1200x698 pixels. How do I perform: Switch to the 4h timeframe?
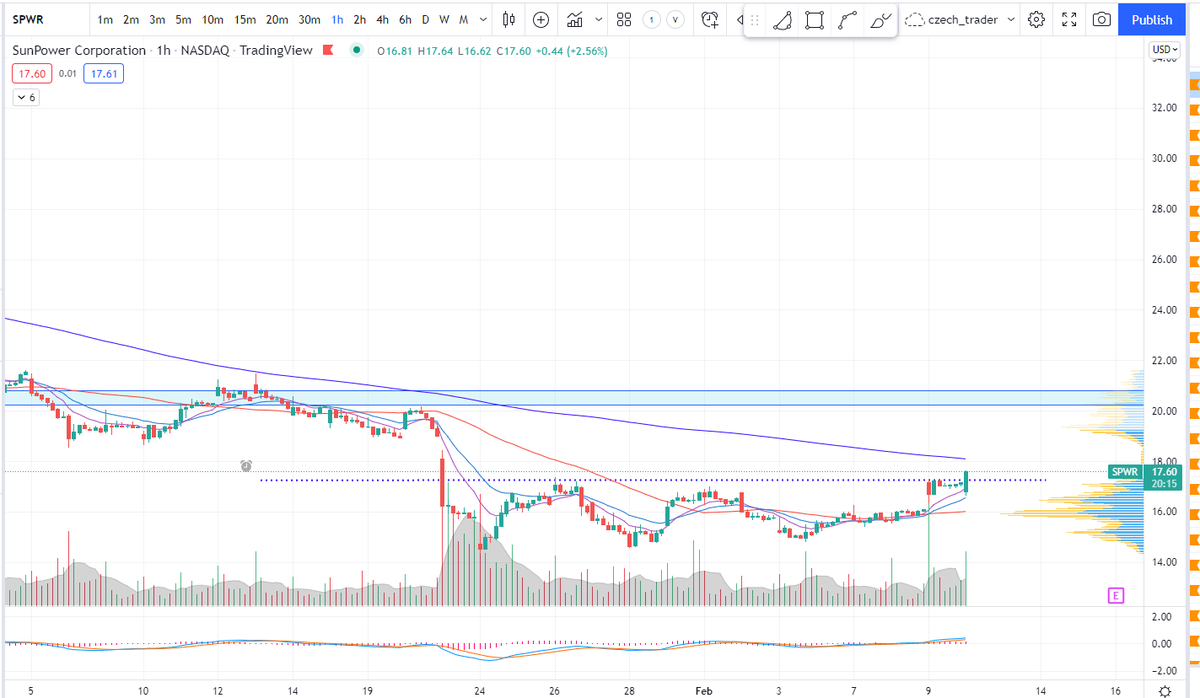coord(382,19)
